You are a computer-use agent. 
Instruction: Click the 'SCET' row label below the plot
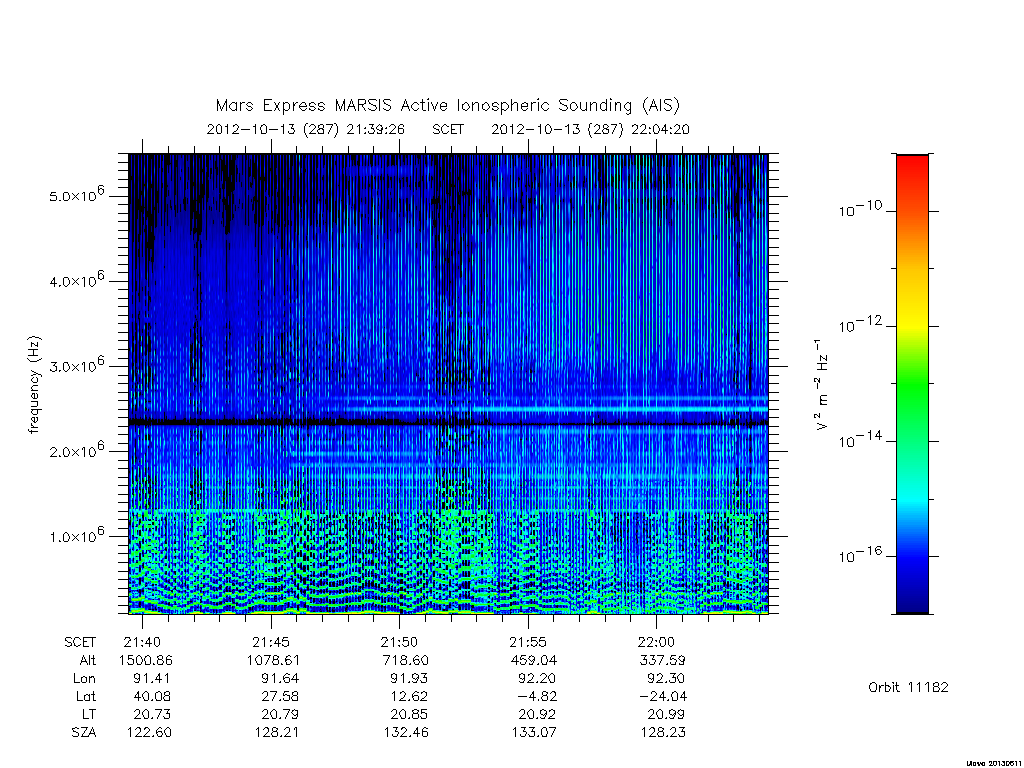coord(80,642)
